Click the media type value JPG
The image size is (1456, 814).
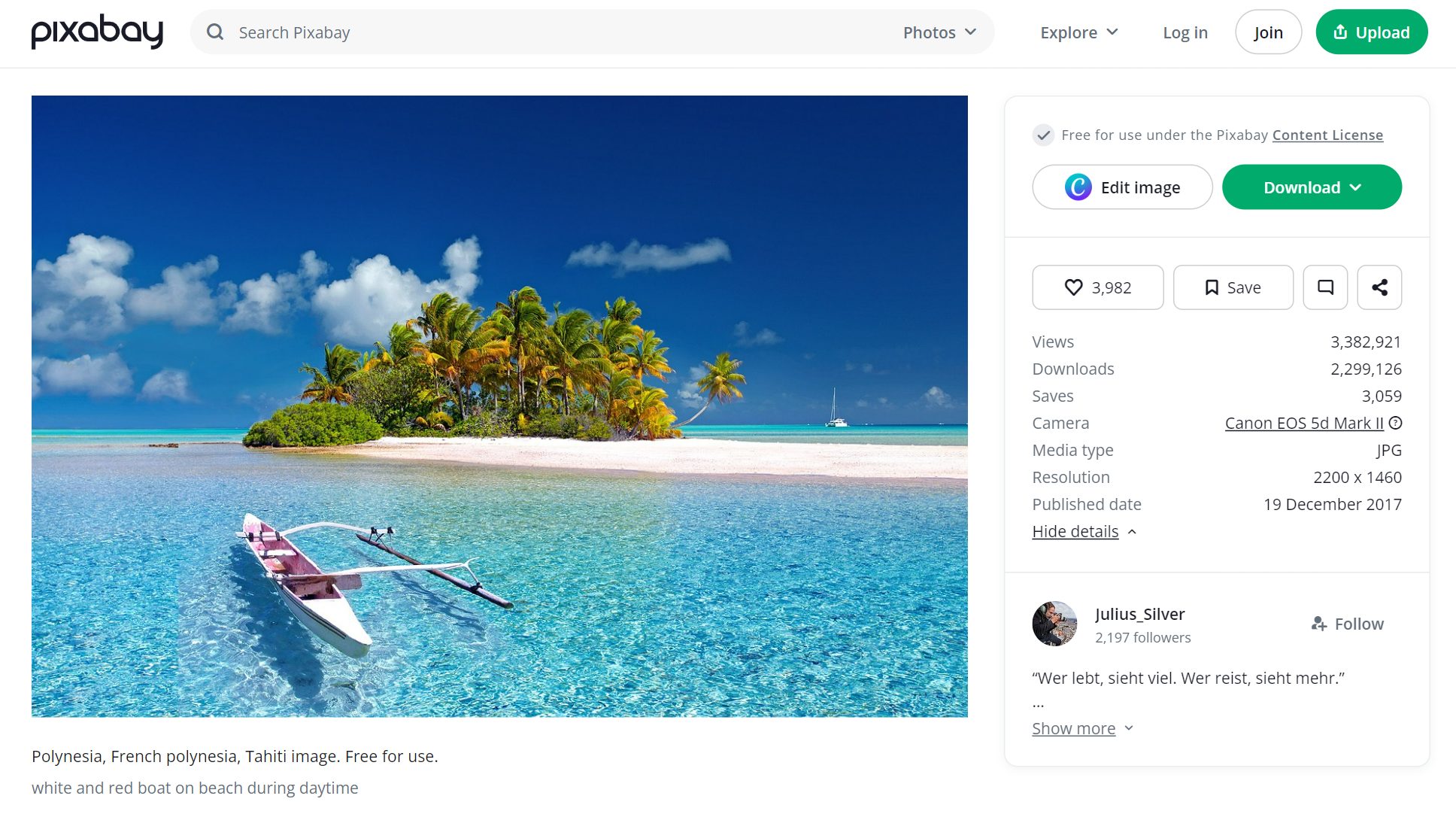click(1388, 450)
